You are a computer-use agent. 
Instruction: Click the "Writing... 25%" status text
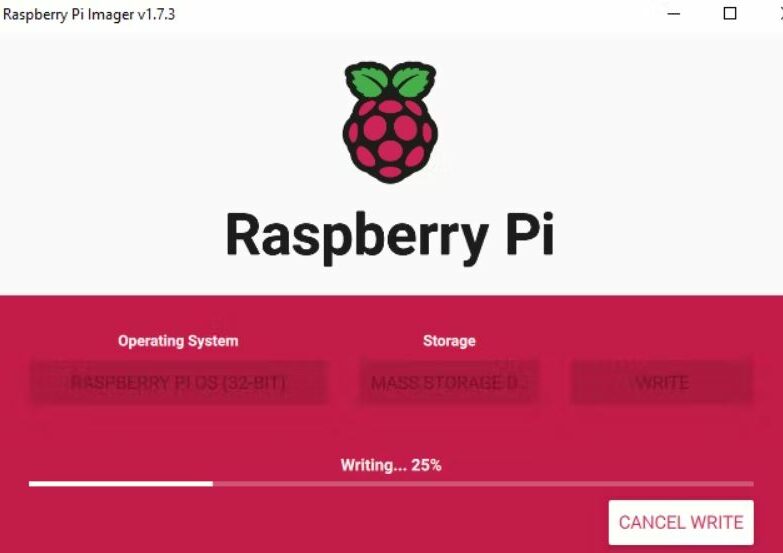(391, 466)
